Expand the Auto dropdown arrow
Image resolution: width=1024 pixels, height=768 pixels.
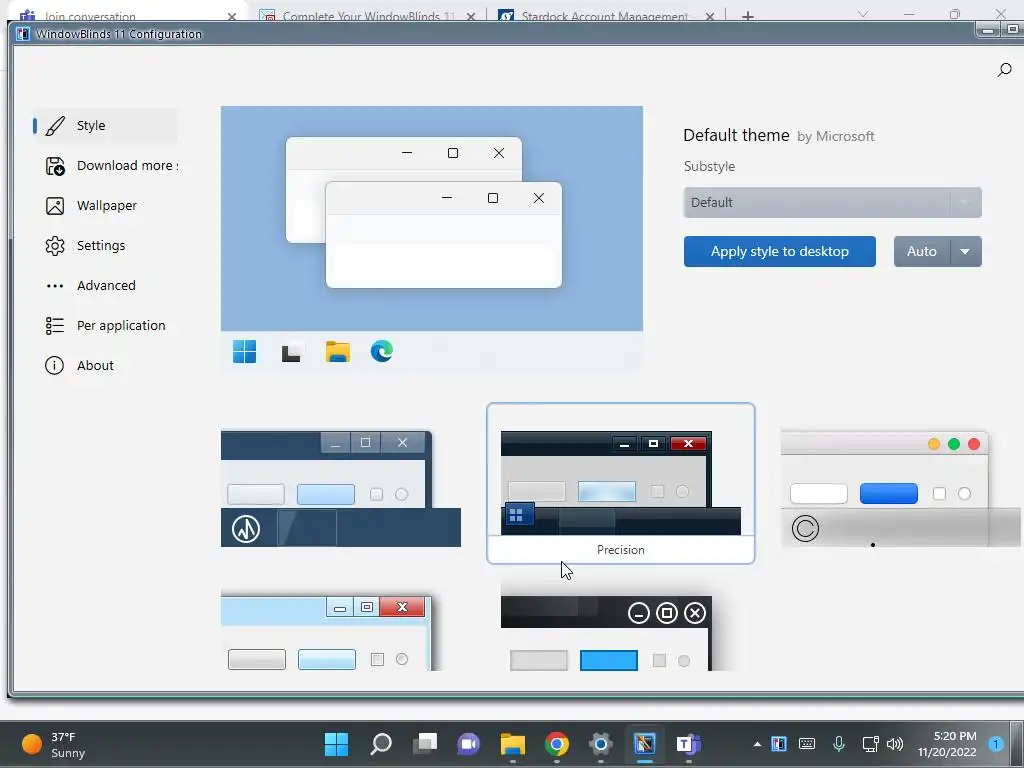965,251
